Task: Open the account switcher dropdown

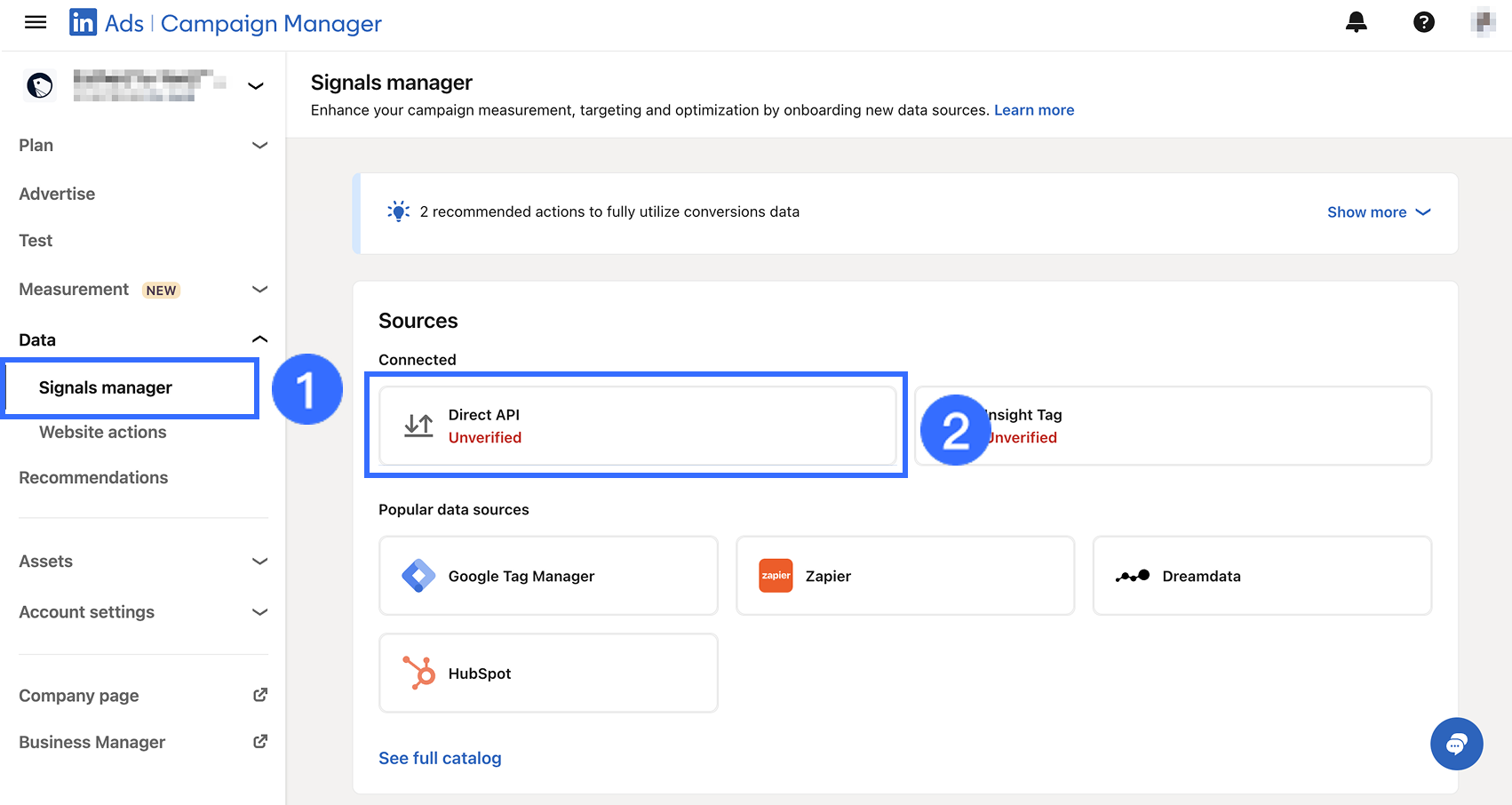Action: [x=256, y=86]
